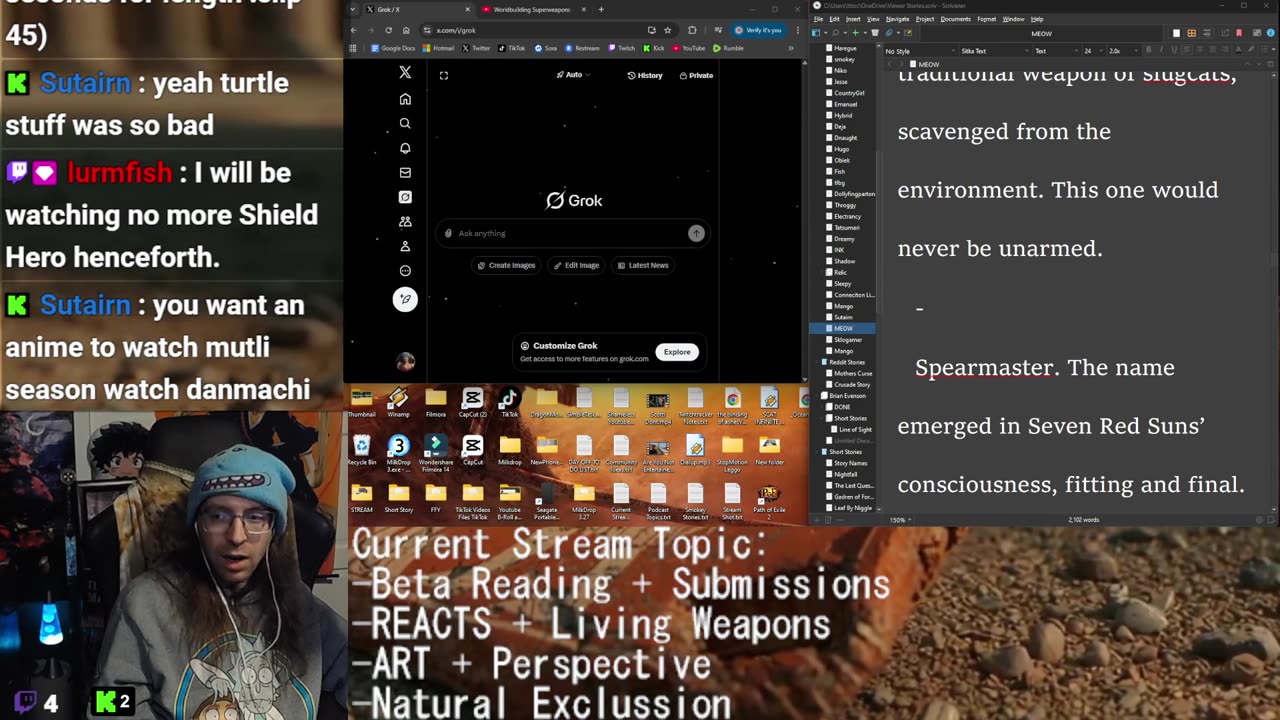The height and width of the screenshot is (720, 1280).
Task: Click the Latest News button in Grok
Action: 642,265
